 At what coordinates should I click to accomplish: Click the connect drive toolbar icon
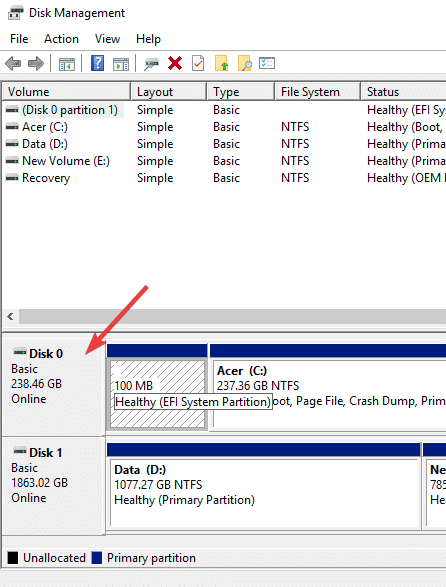(x=152, y=64)
